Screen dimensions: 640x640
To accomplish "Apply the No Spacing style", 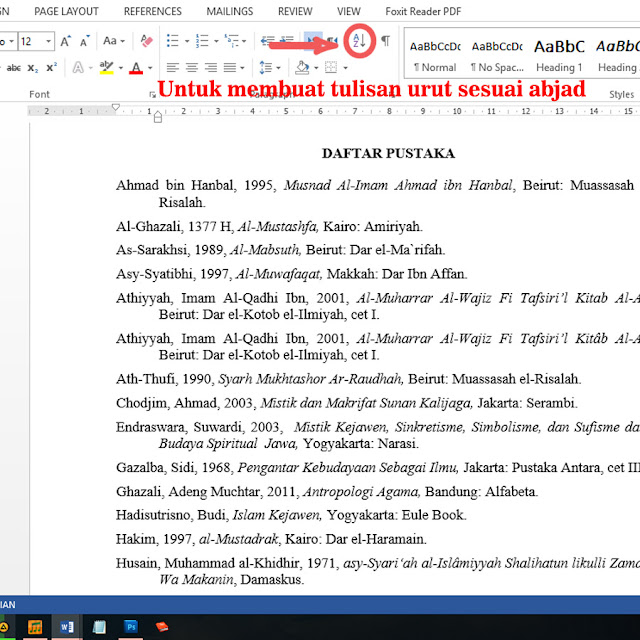I will pyautogui.click(x=497, y=56).
